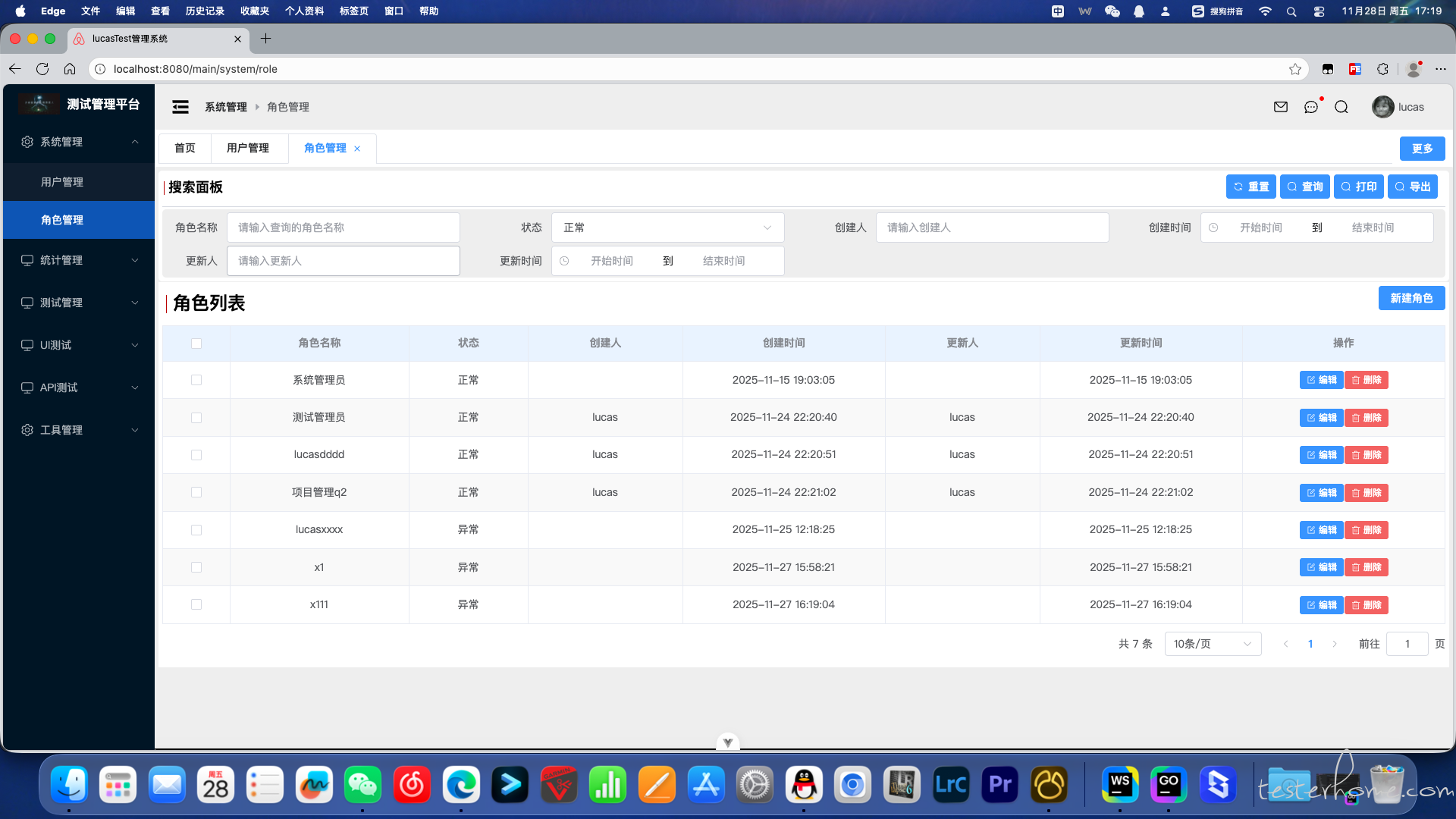This screenshot has height=819, width=1456.
Task: Open the 历史记录 menu in menu bar
Action: point(205,11)
